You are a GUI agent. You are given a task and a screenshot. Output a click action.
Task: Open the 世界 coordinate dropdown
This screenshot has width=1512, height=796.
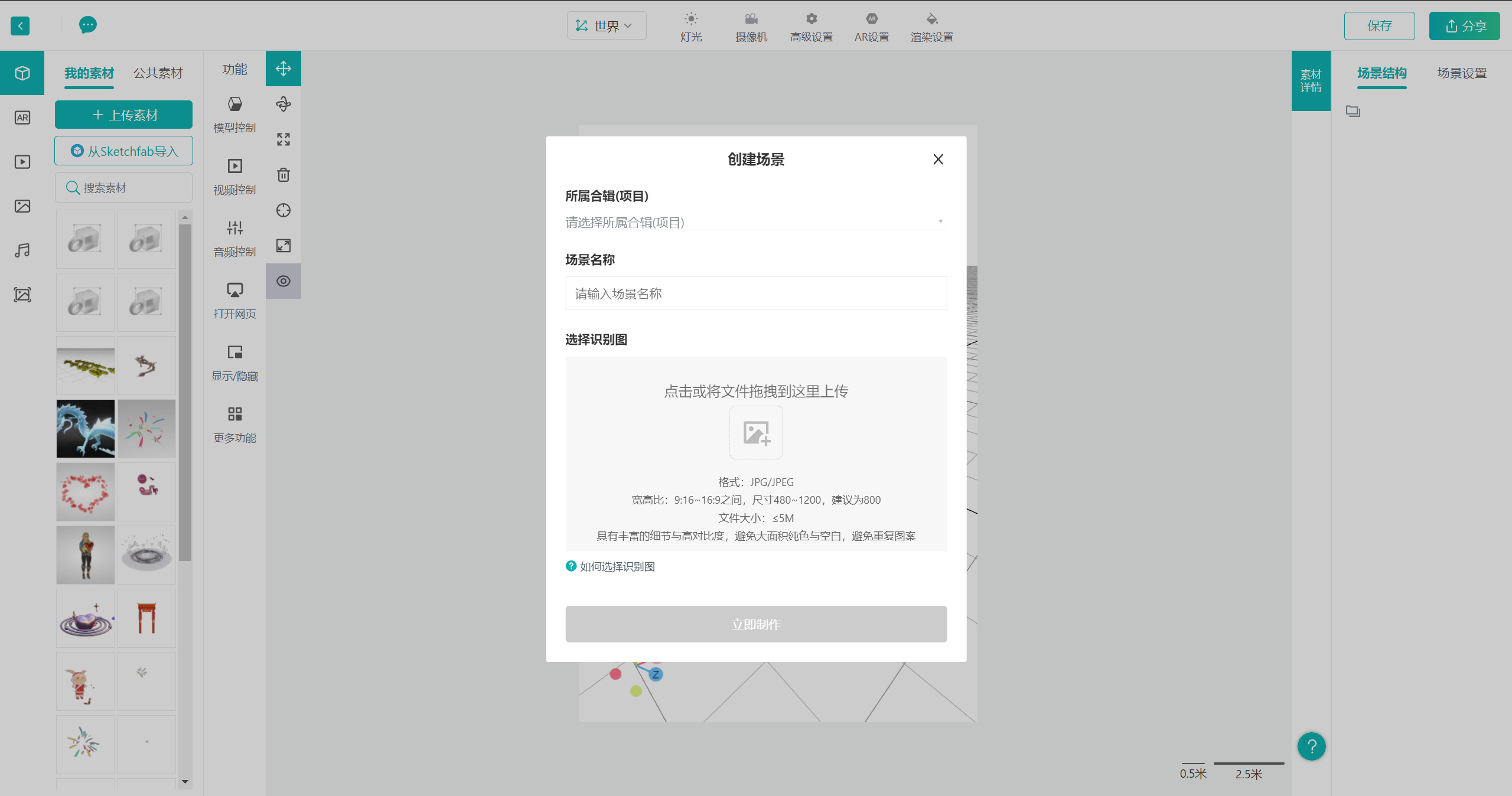click(x=606, y=26)
